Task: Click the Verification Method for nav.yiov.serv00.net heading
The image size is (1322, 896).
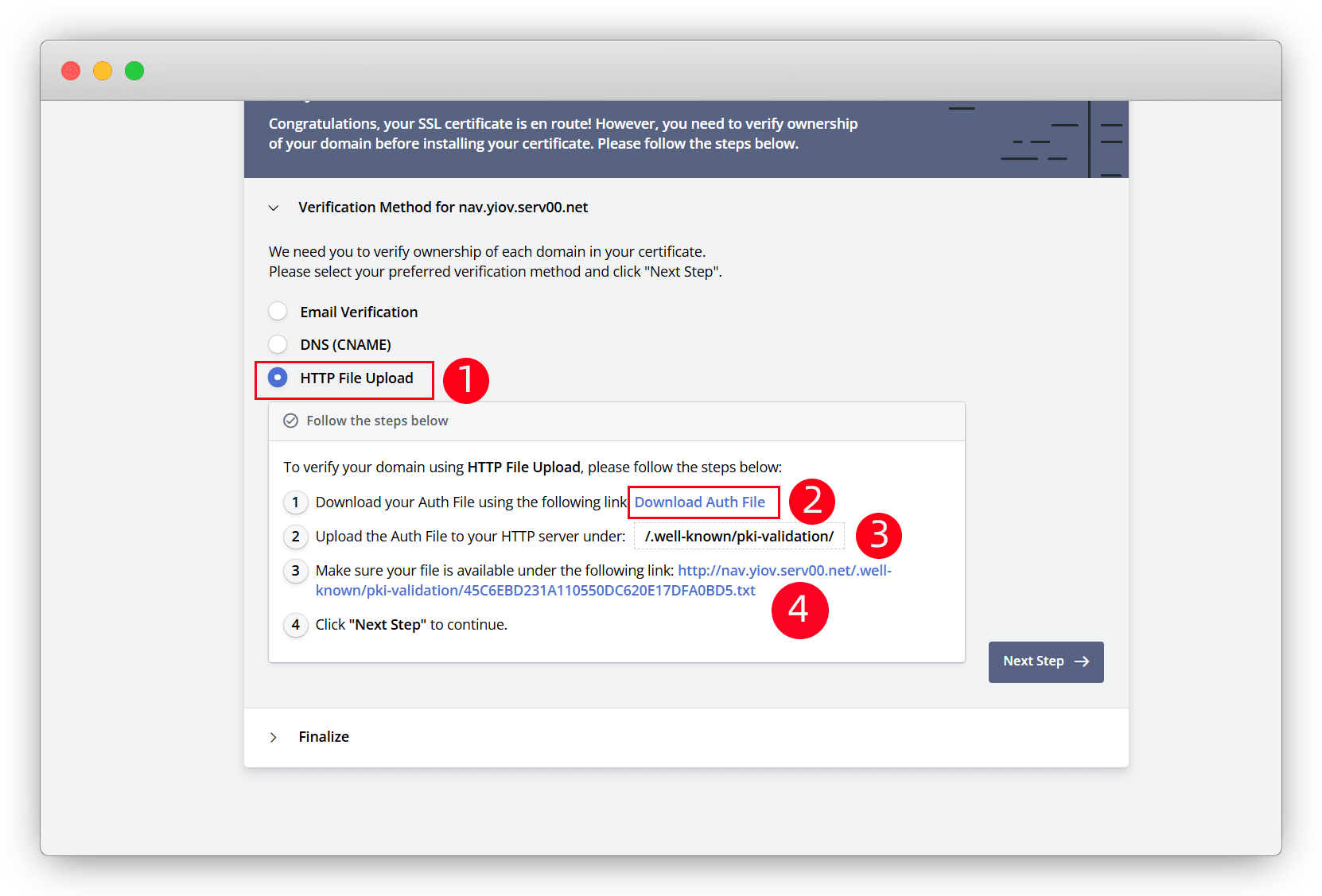Action: coord(443,208)
